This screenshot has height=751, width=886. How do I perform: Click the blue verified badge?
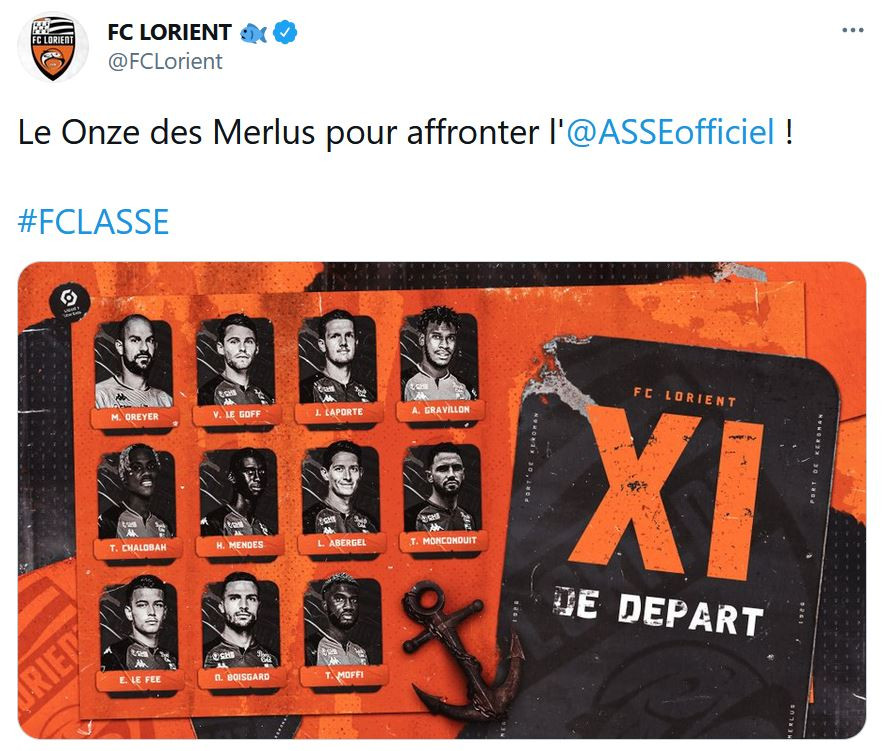(x=285, y=32)
